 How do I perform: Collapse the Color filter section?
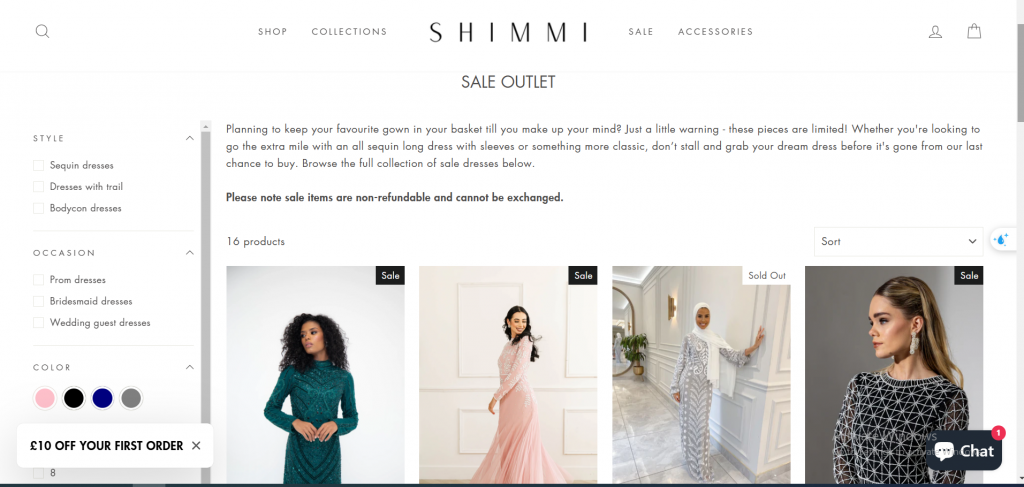189,367
